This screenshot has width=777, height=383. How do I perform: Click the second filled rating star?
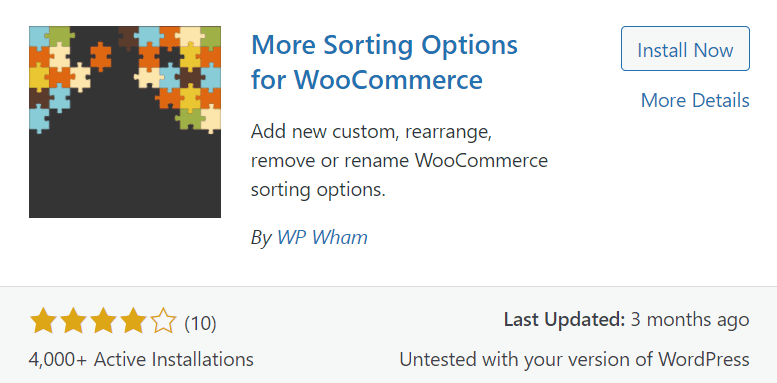[72, 321]
